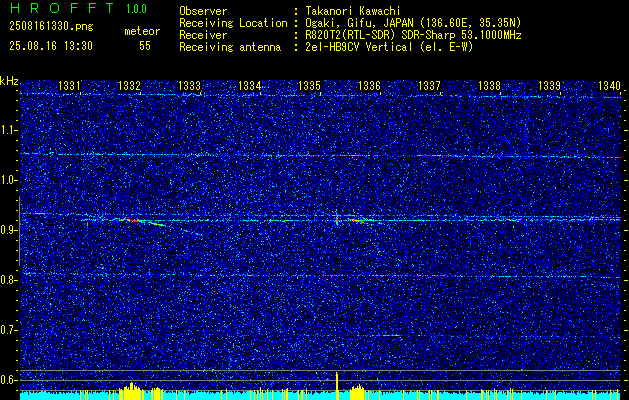
Task: Click the Receiving antenna field label
Action: pyautogui.click(x=230, y=47)
